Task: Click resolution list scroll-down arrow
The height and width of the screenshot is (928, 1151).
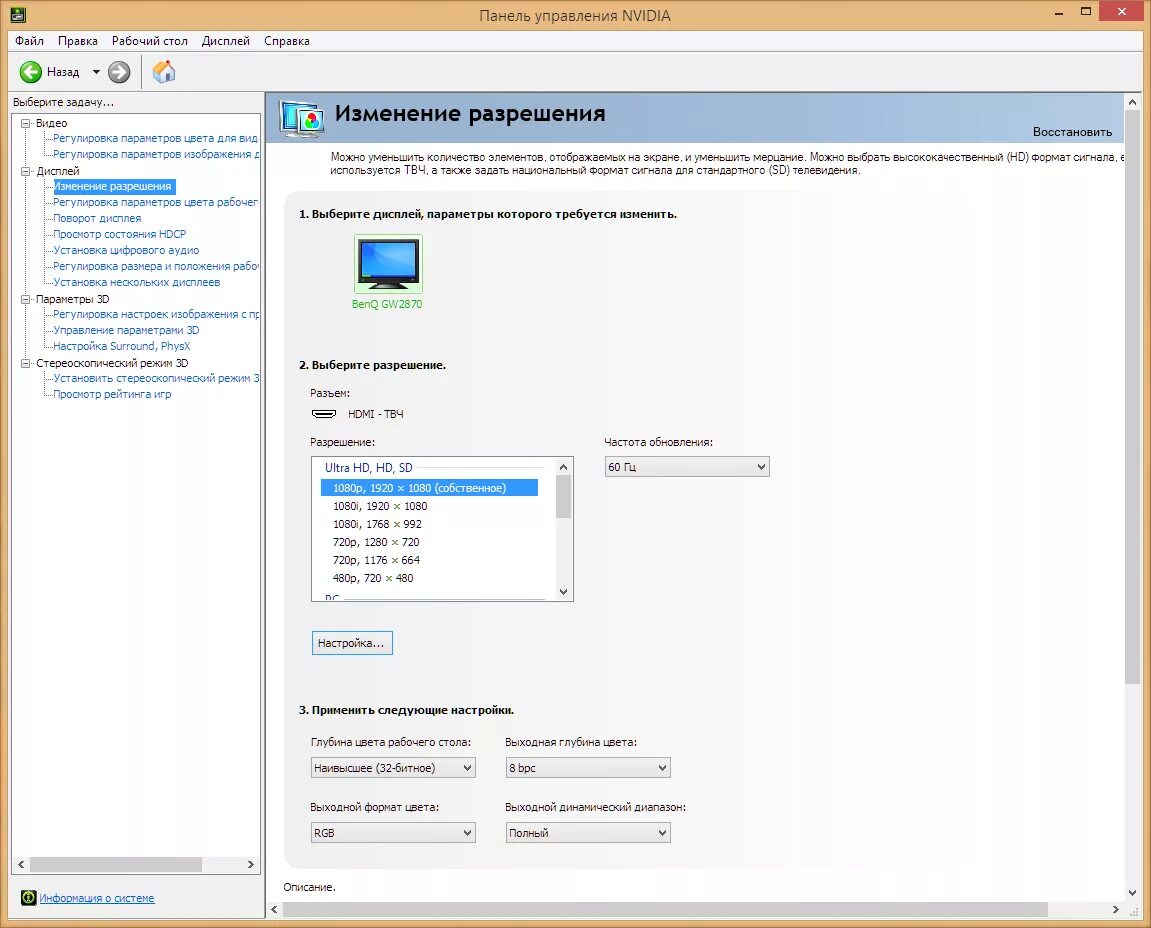Action: tap(564, 592)
